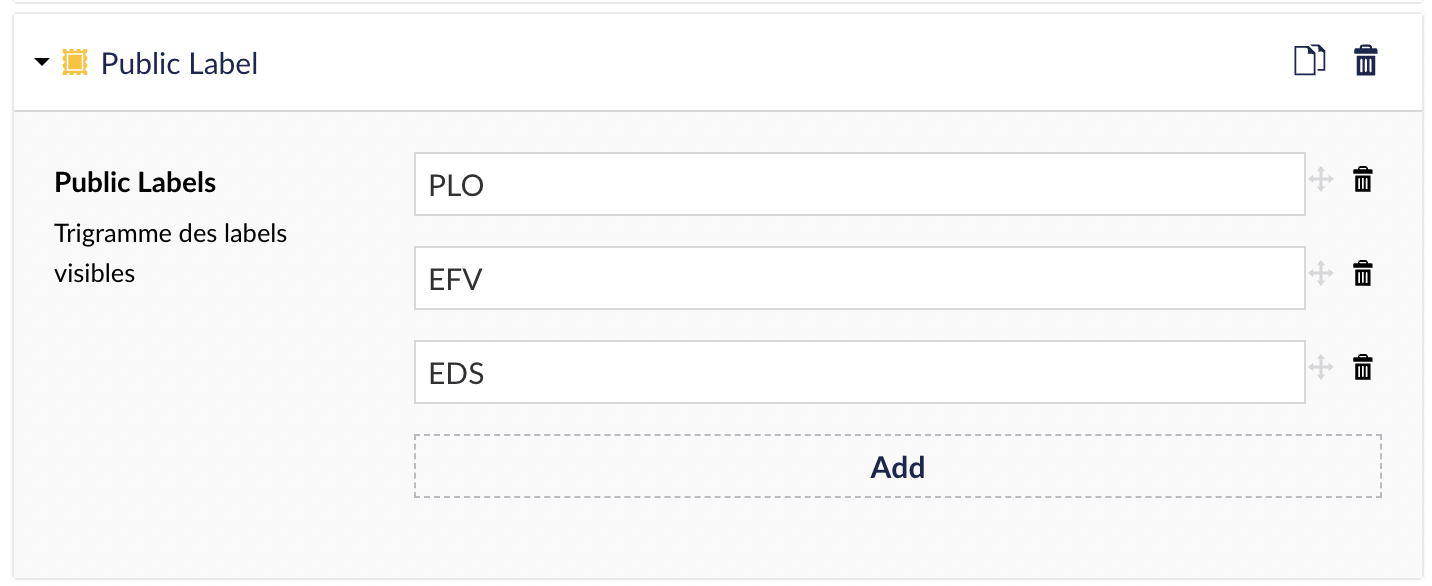This screenshot has width=1432, height=586.
Task: Focus the EFV text field
Action: pos(860,278)
